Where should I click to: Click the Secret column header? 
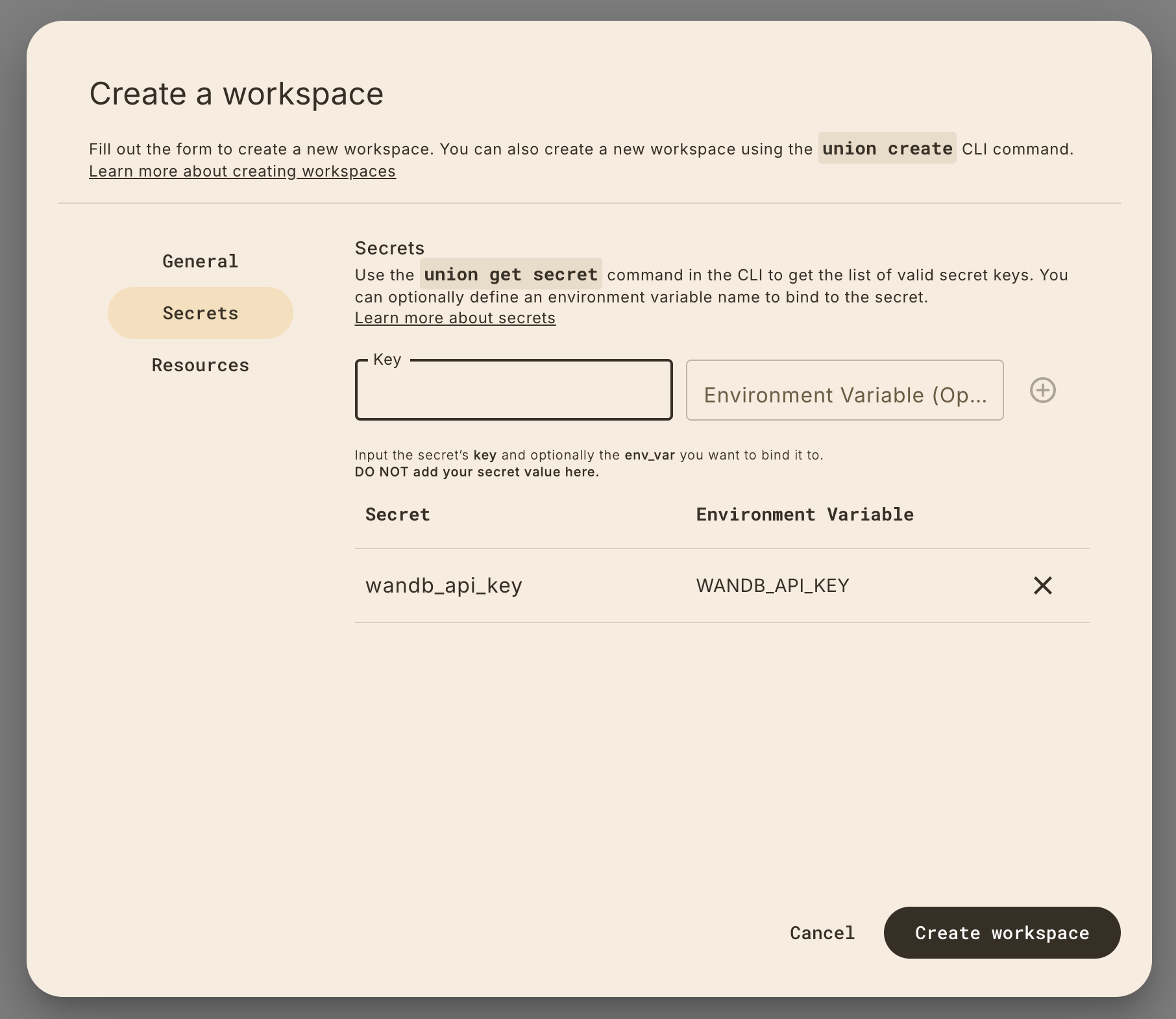(397, 514)
